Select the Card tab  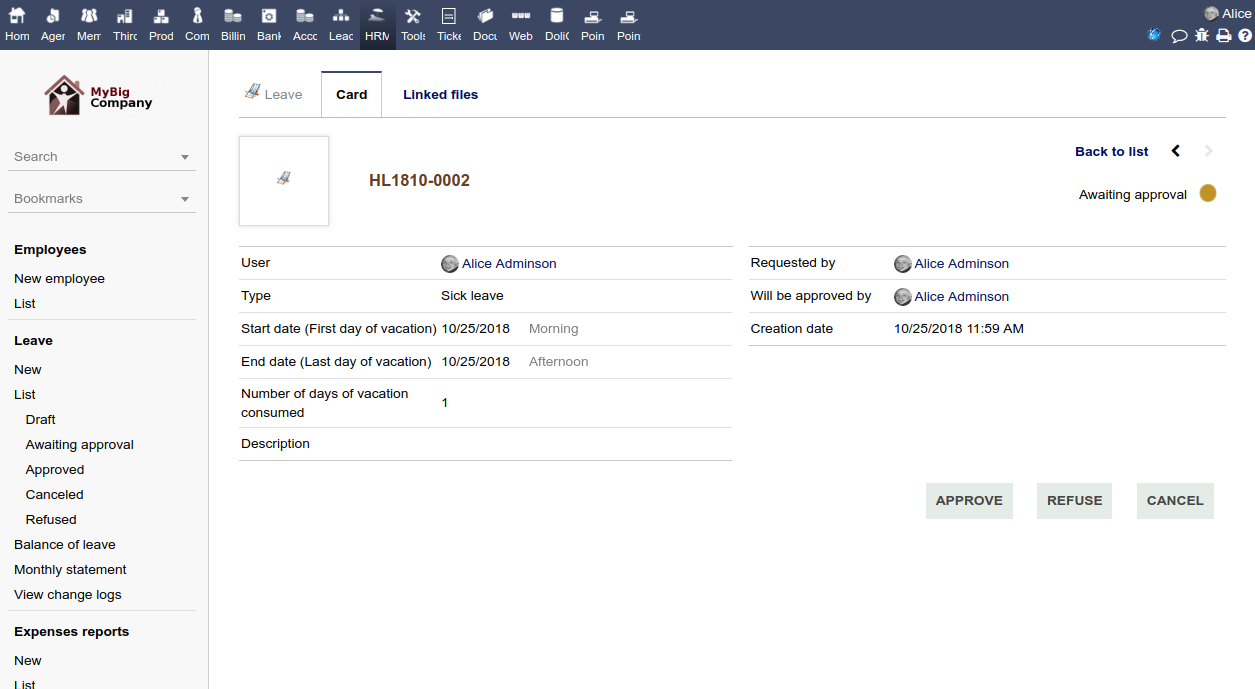pos(351,95)
